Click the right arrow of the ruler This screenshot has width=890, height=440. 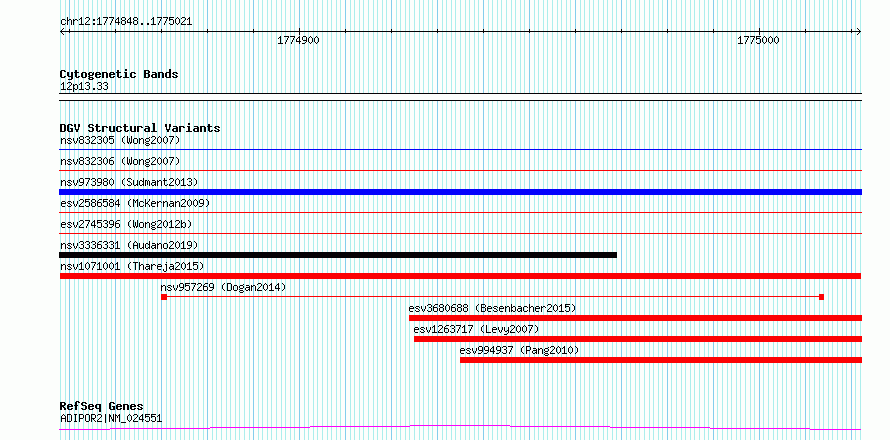858,31
